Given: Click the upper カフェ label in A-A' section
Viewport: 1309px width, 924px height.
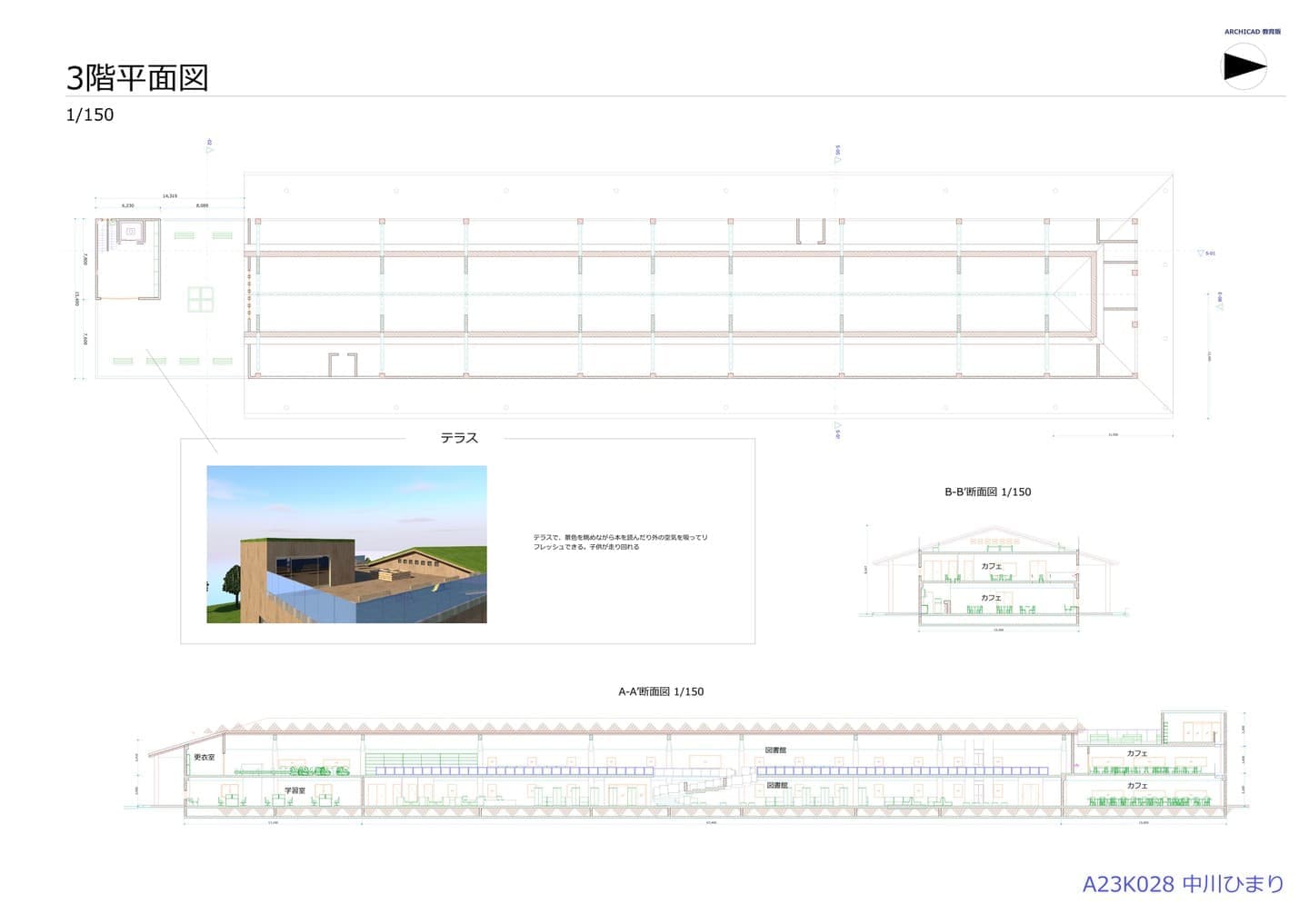Looking at the screenshot, I should [1137, 753].
